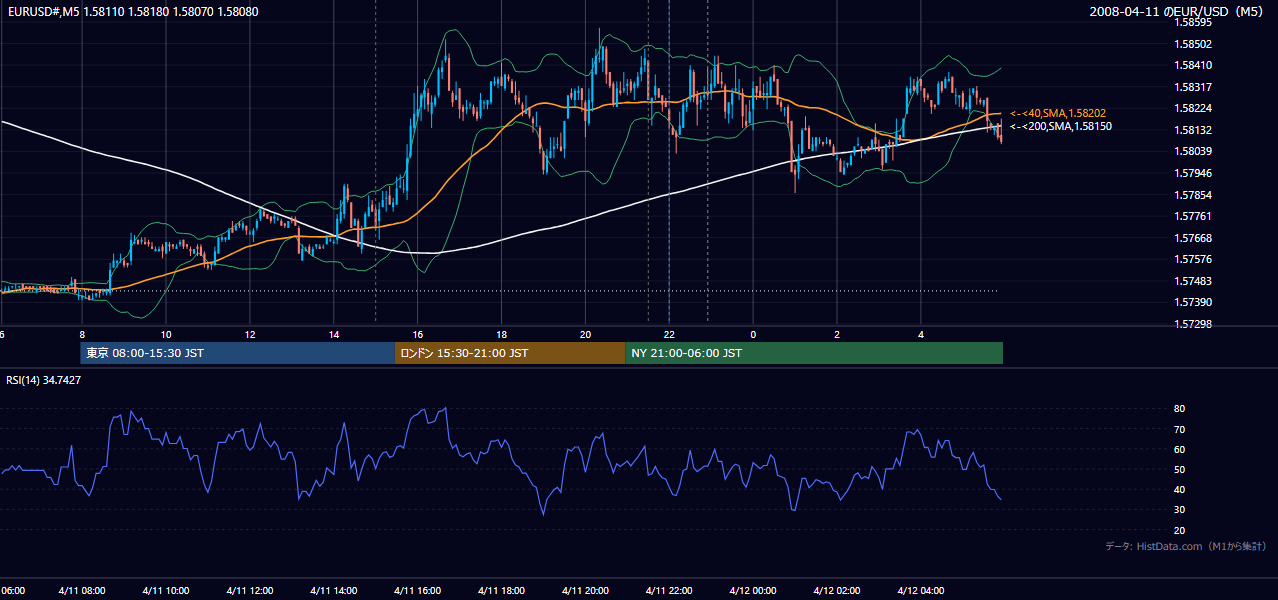Click hour 10 on the chart time axis
The width and height of the screenshot is (1278, 600).
[x=166, y=334]
